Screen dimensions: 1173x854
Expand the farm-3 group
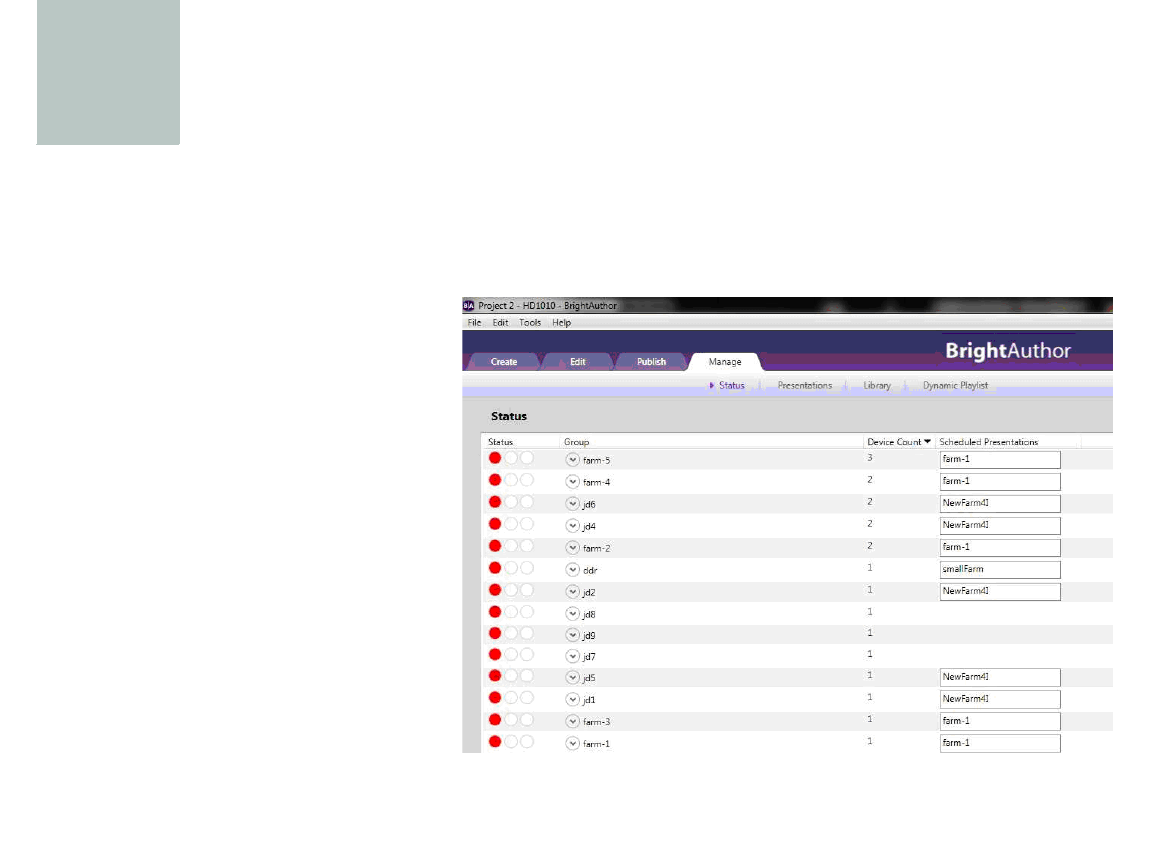[572, 722]
